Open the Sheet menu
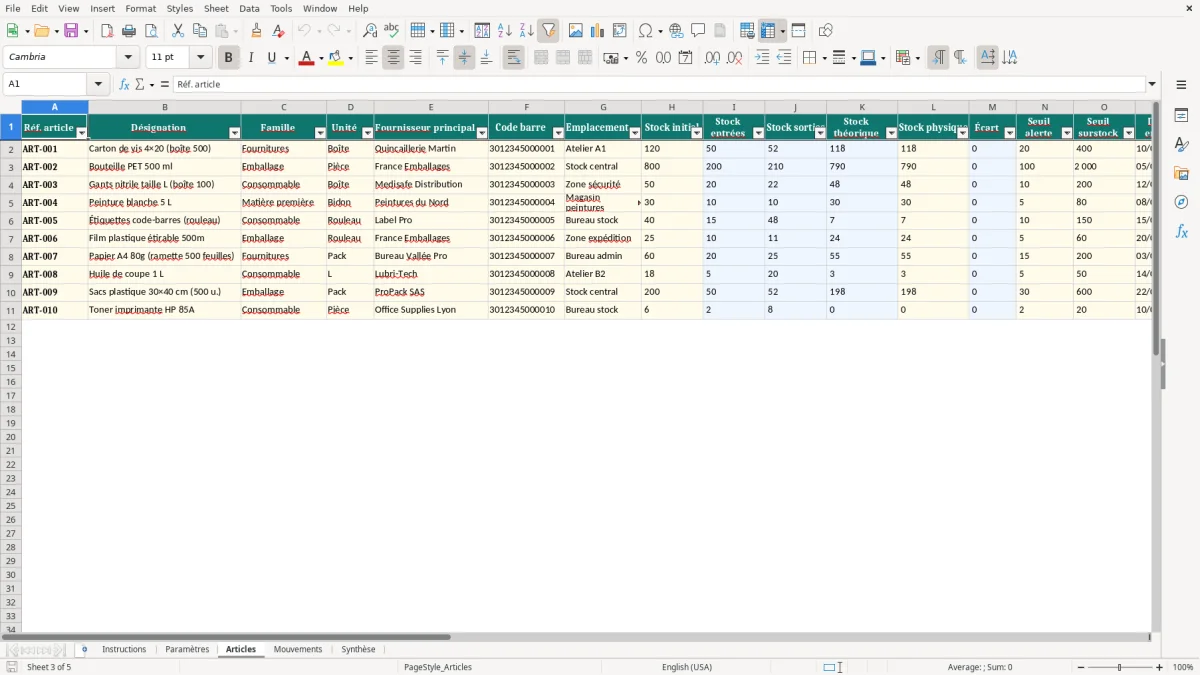 click(216, 8)
